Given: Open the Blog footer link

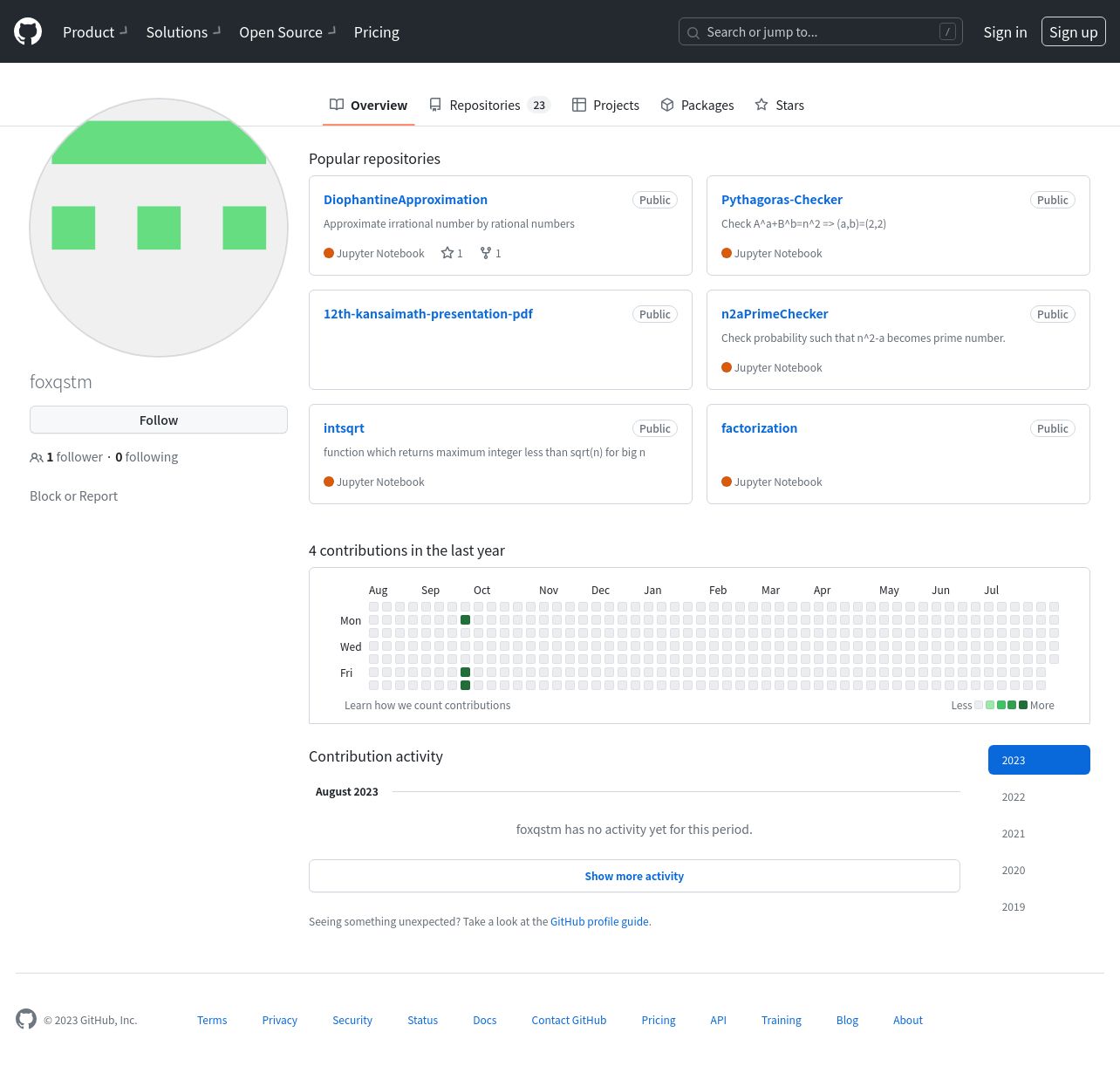Looking at the screenshot, I should tap(847, 1020).
